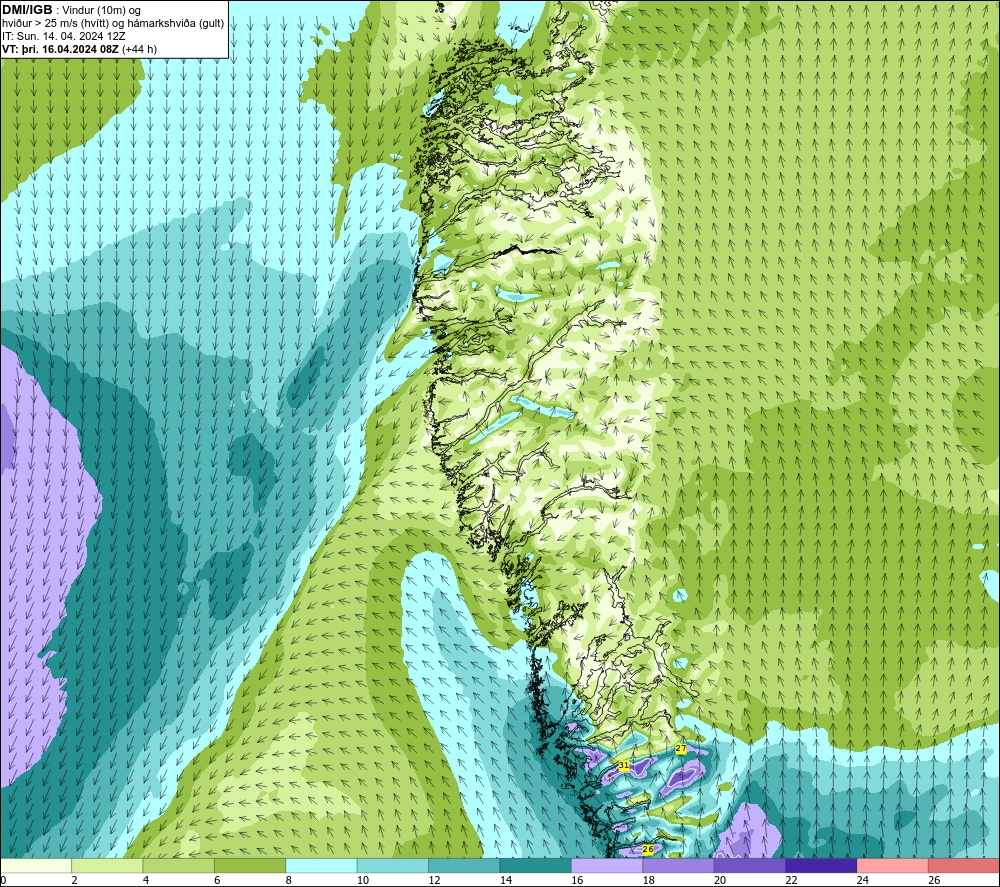Click the DMI/IGB title text

click(27, 10)
